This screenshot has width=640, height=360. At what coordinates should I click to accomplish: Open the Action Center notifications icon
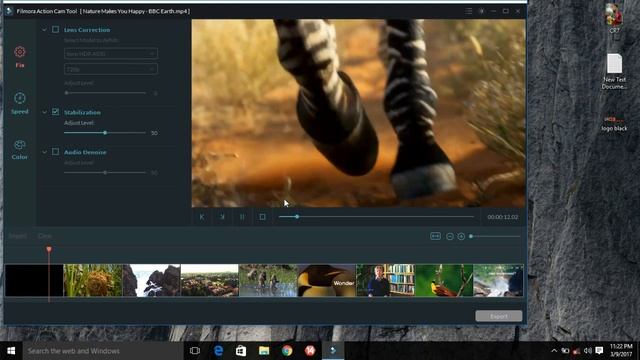click(599, 351)
